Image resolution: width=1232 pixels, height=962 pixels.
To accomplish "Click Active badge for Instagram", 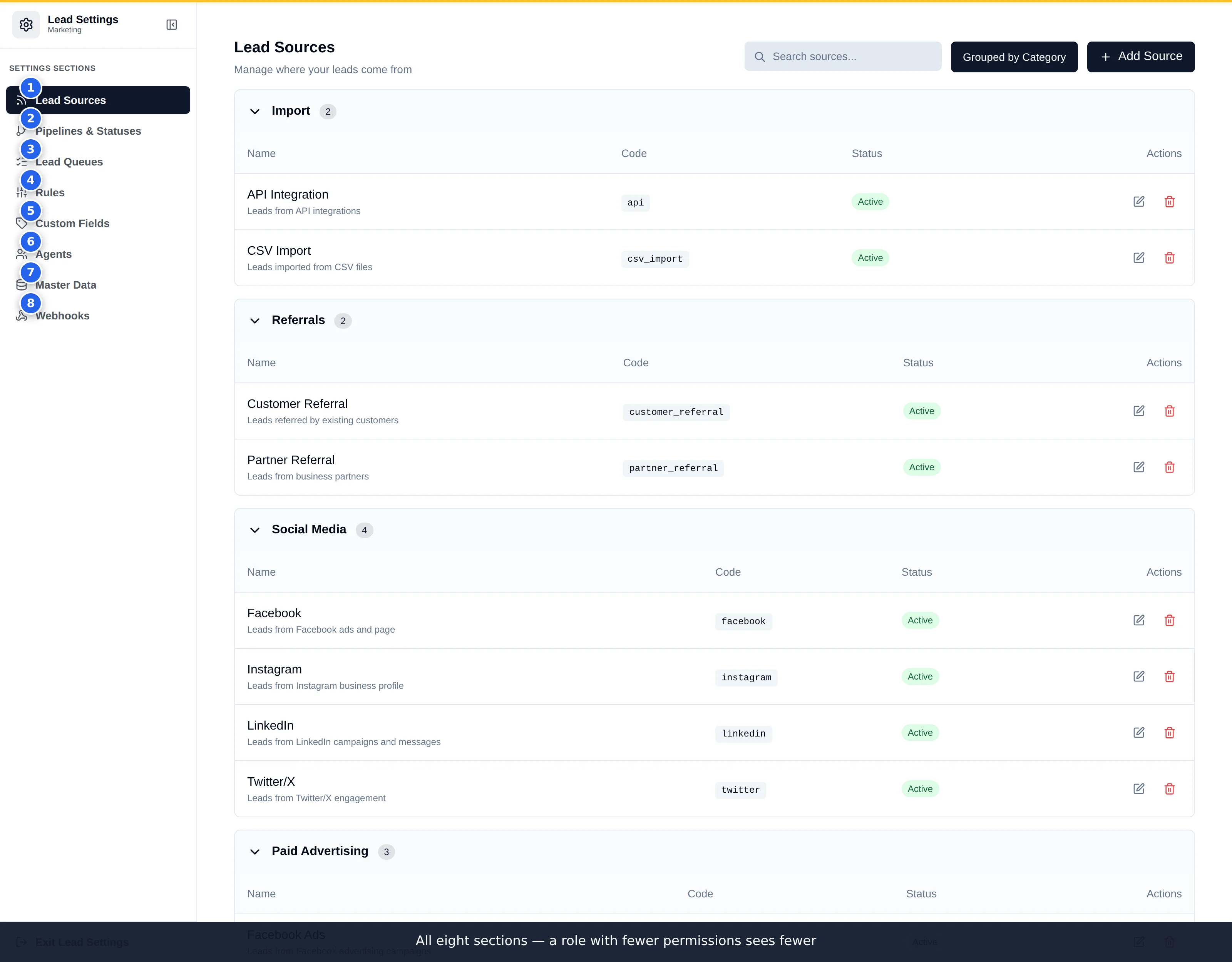I will tap(920, 676).
